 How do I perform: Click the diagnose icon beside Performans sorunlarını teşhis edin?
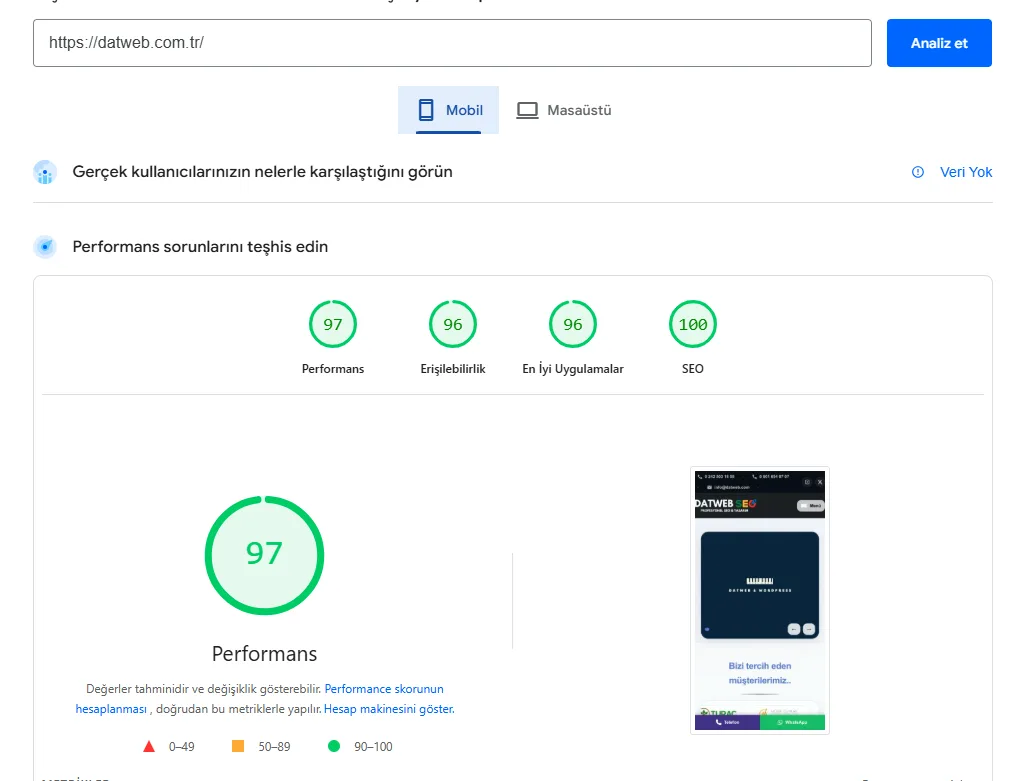[44, 246]
